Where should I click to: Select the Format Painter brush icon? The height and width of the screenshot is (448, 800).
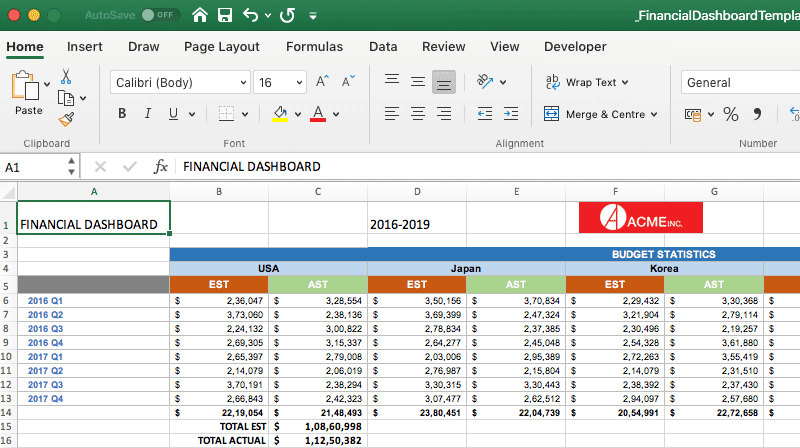click(x=66, y=119)
